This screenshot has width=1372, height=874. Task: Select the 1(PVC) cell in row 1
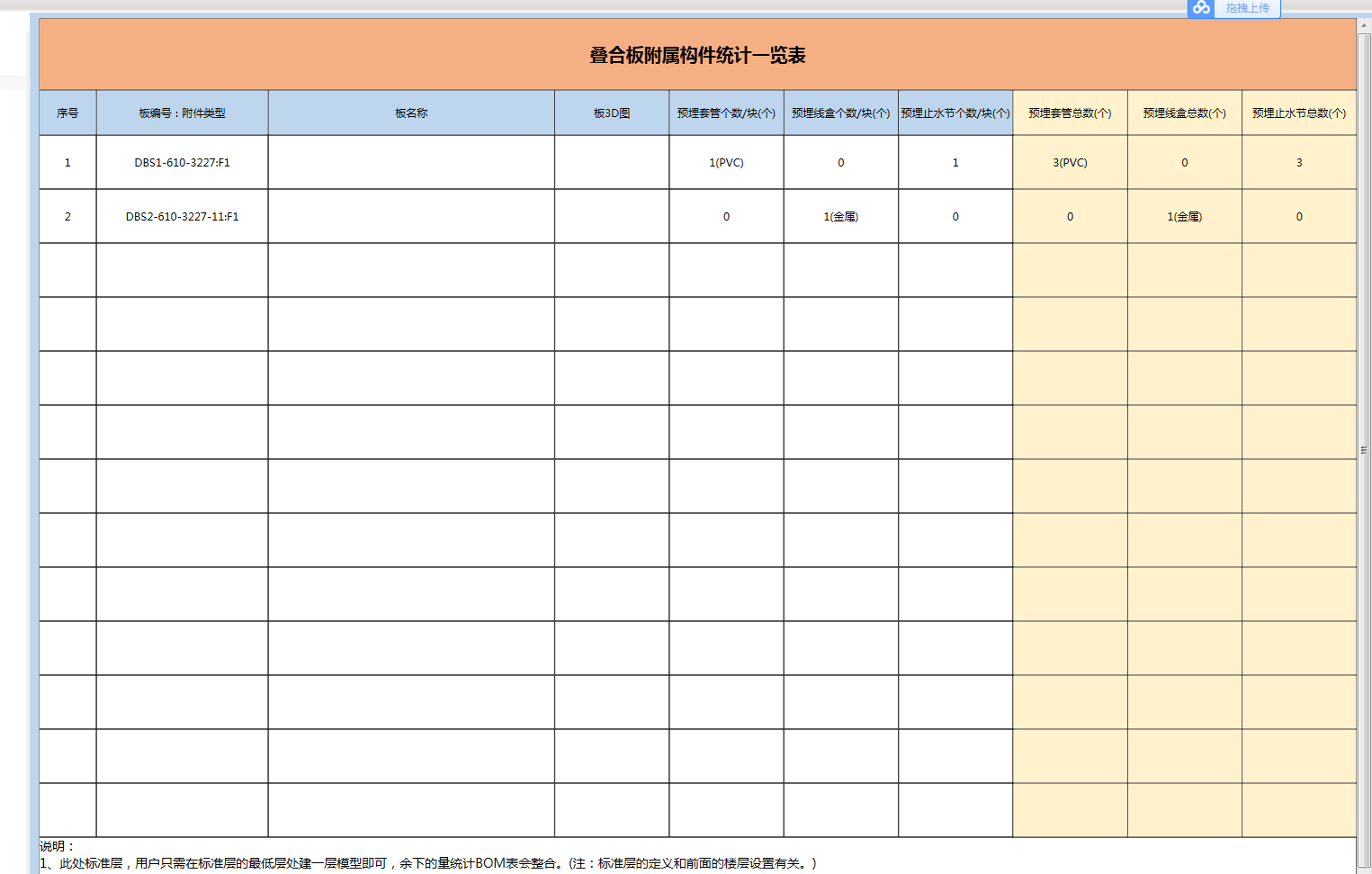pyautogui.click(x=726, y=162)
